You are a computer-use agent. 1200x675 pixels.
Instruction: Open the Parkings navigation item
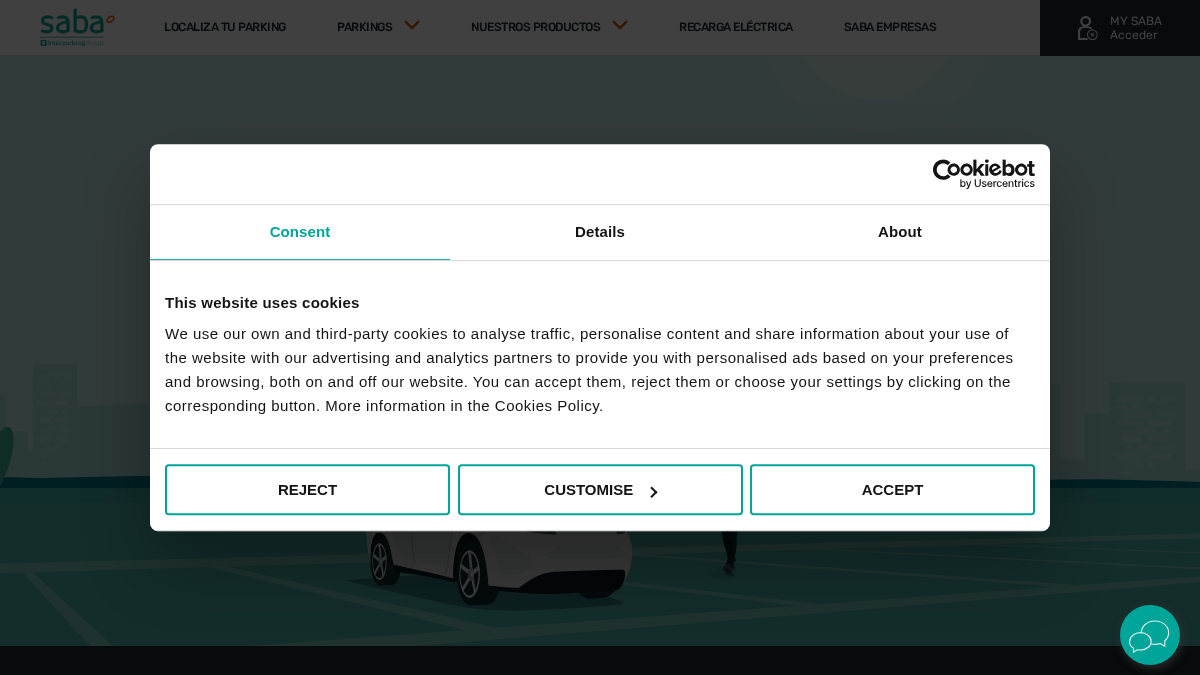(364, 27)
